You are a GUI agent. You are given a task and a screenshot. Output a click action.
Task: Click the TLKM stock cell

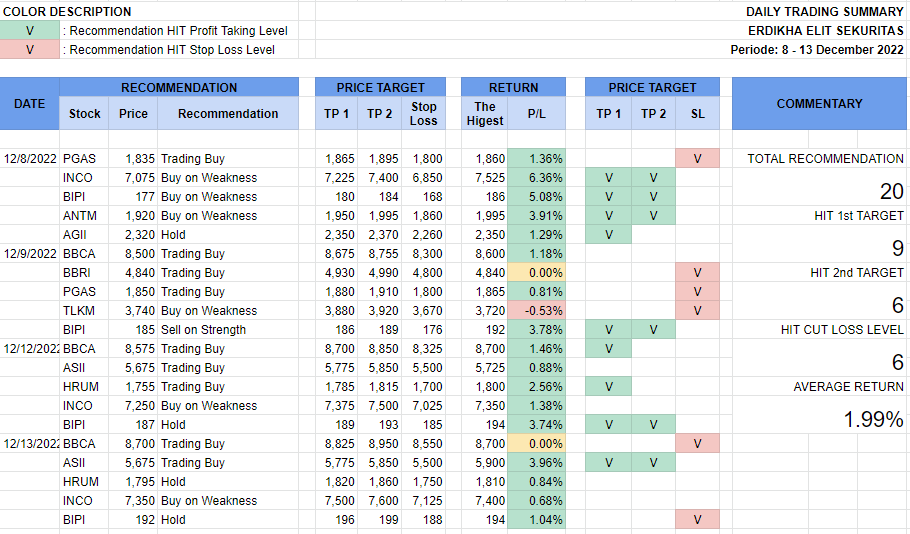click(x=79, y=311)
